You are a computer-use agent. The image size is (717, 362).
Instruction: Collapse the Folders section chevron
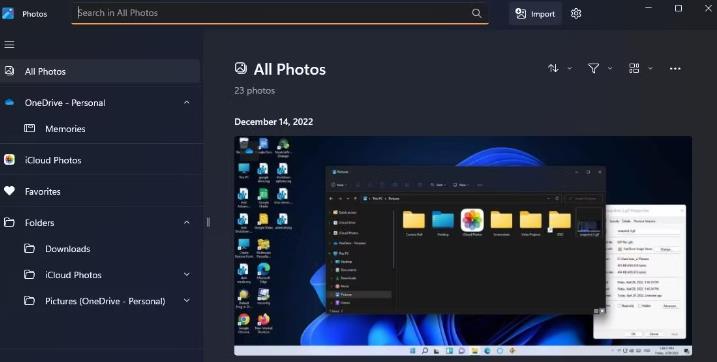pos(187,222)
